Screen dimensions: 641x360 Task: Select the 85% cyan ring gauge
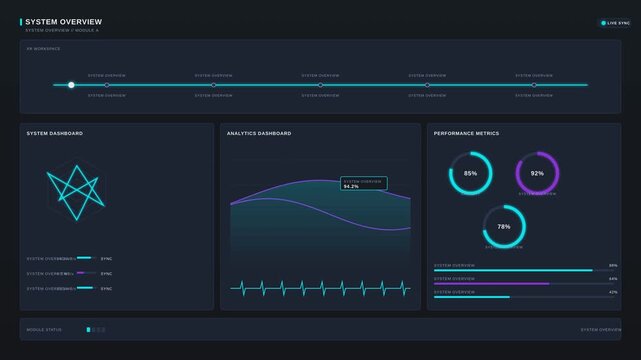pyautogui.click(x=471, y=173)
